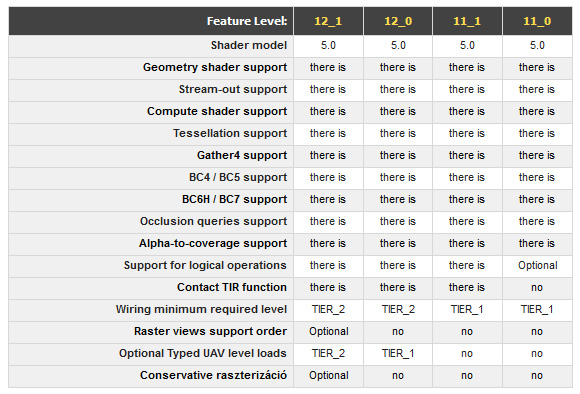Select the Conservative raszterizáció row label
Screen dimensions: 580x394
213,375
